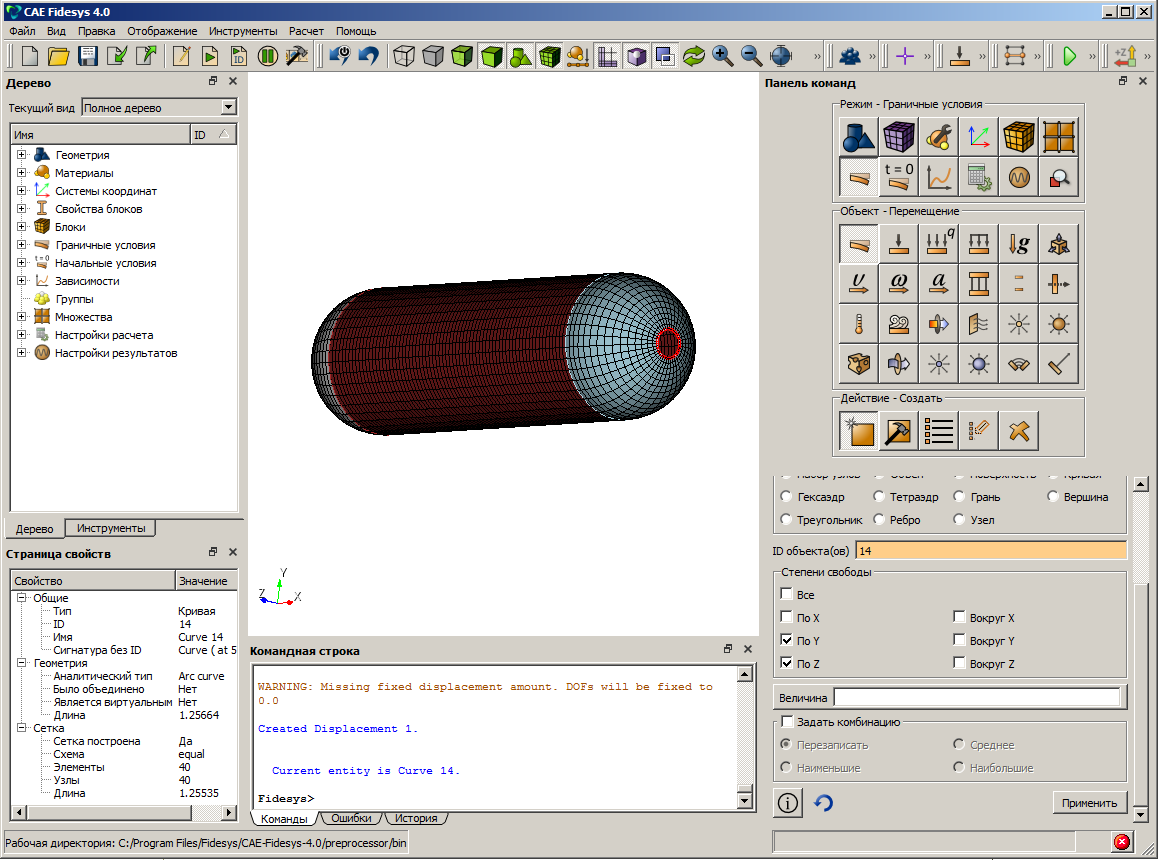
Task: Click the 'ID' column header in tree
Action: click(x=213, y=134)
